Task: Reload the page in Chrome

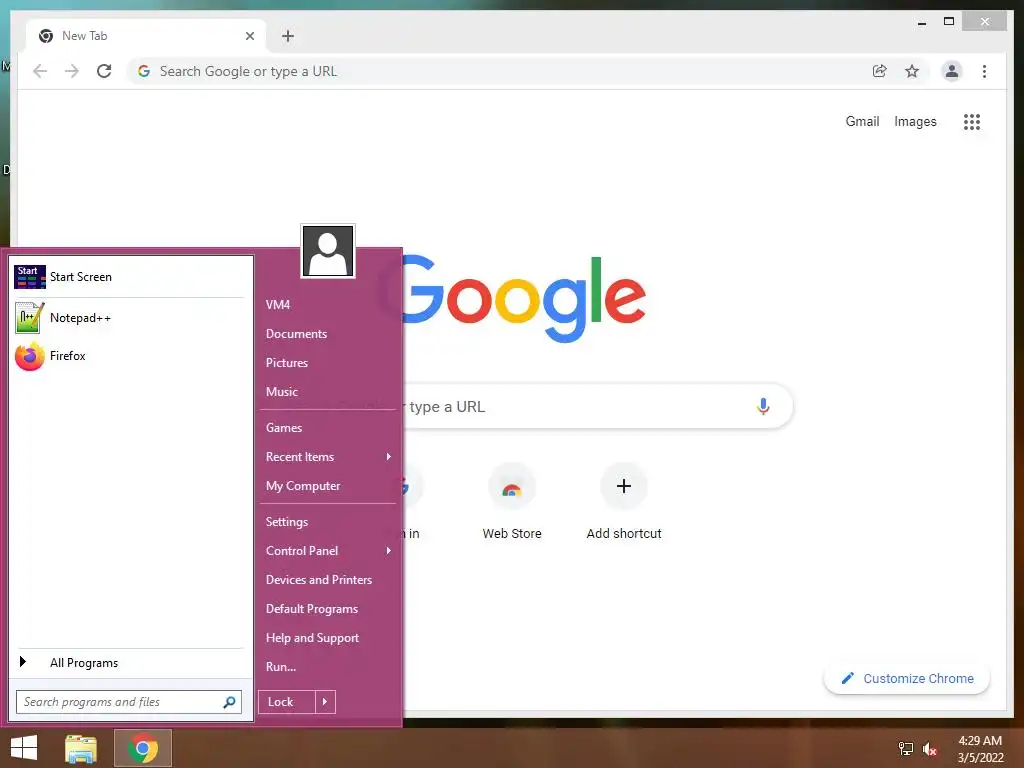Action: (x=104, y=71)
